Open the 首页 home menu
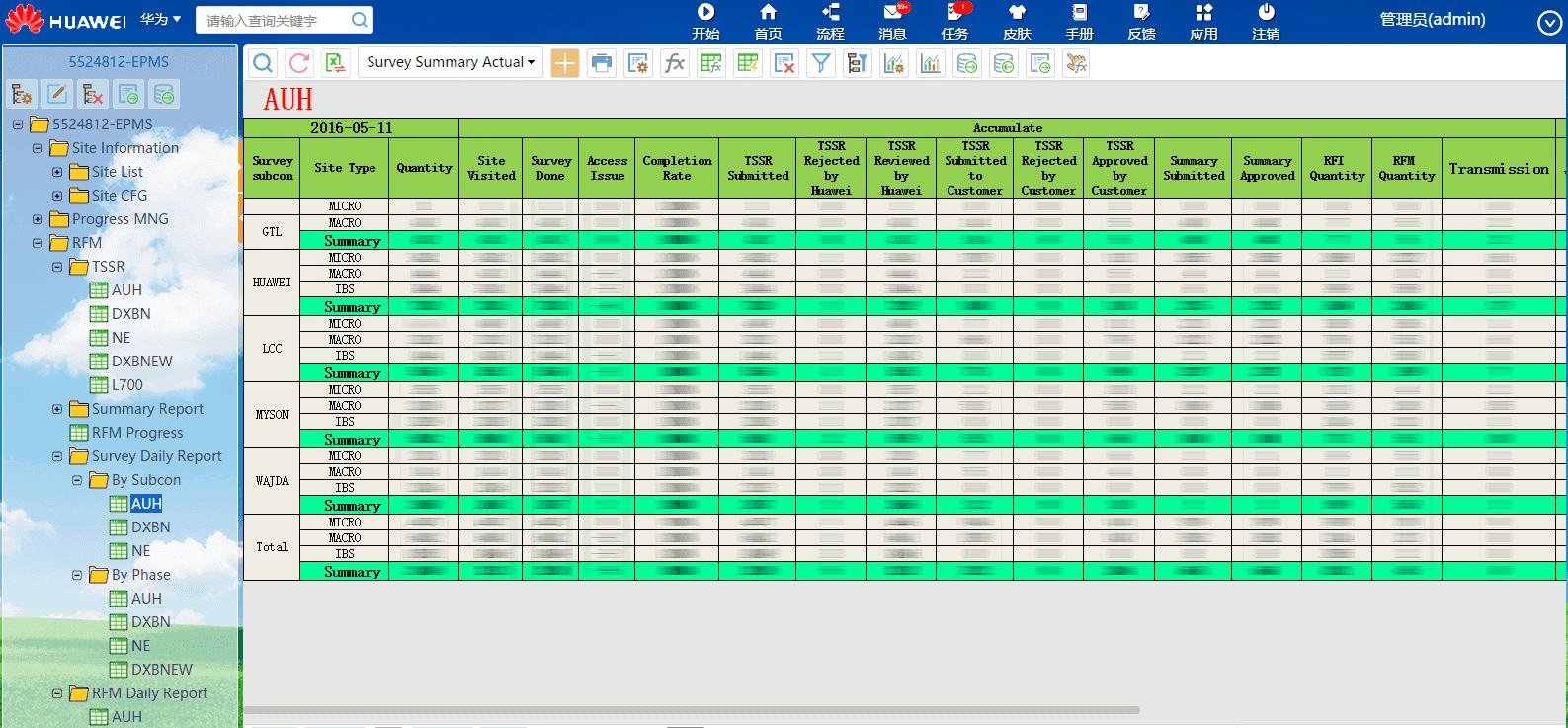Image resolution: width=1568 pixels, height=728 pixels. coord(768,22)
